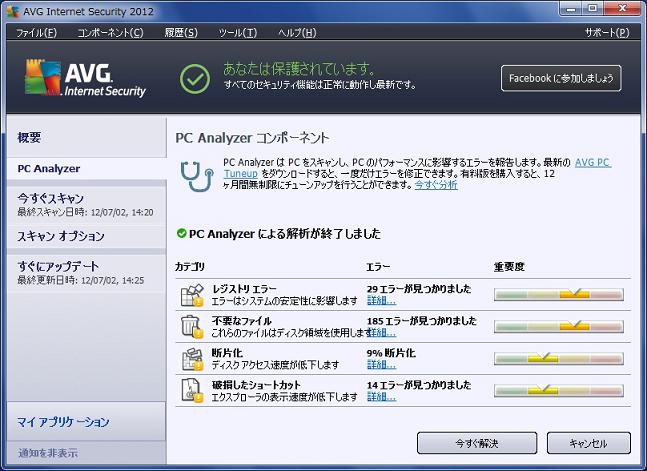Click severity bar for 不要なファイル

click(x=559, y=327)
